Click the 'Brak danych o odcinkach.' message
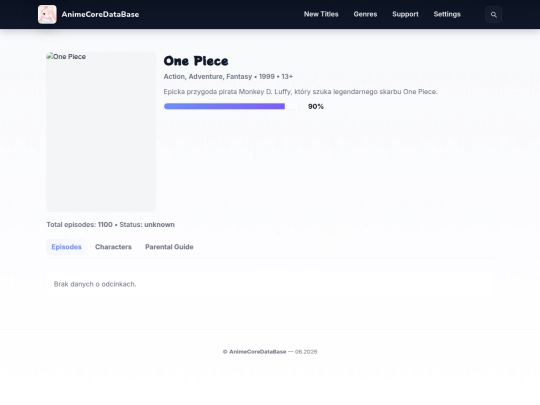Screen dimensions: 540x405 (x=95, y=284)
